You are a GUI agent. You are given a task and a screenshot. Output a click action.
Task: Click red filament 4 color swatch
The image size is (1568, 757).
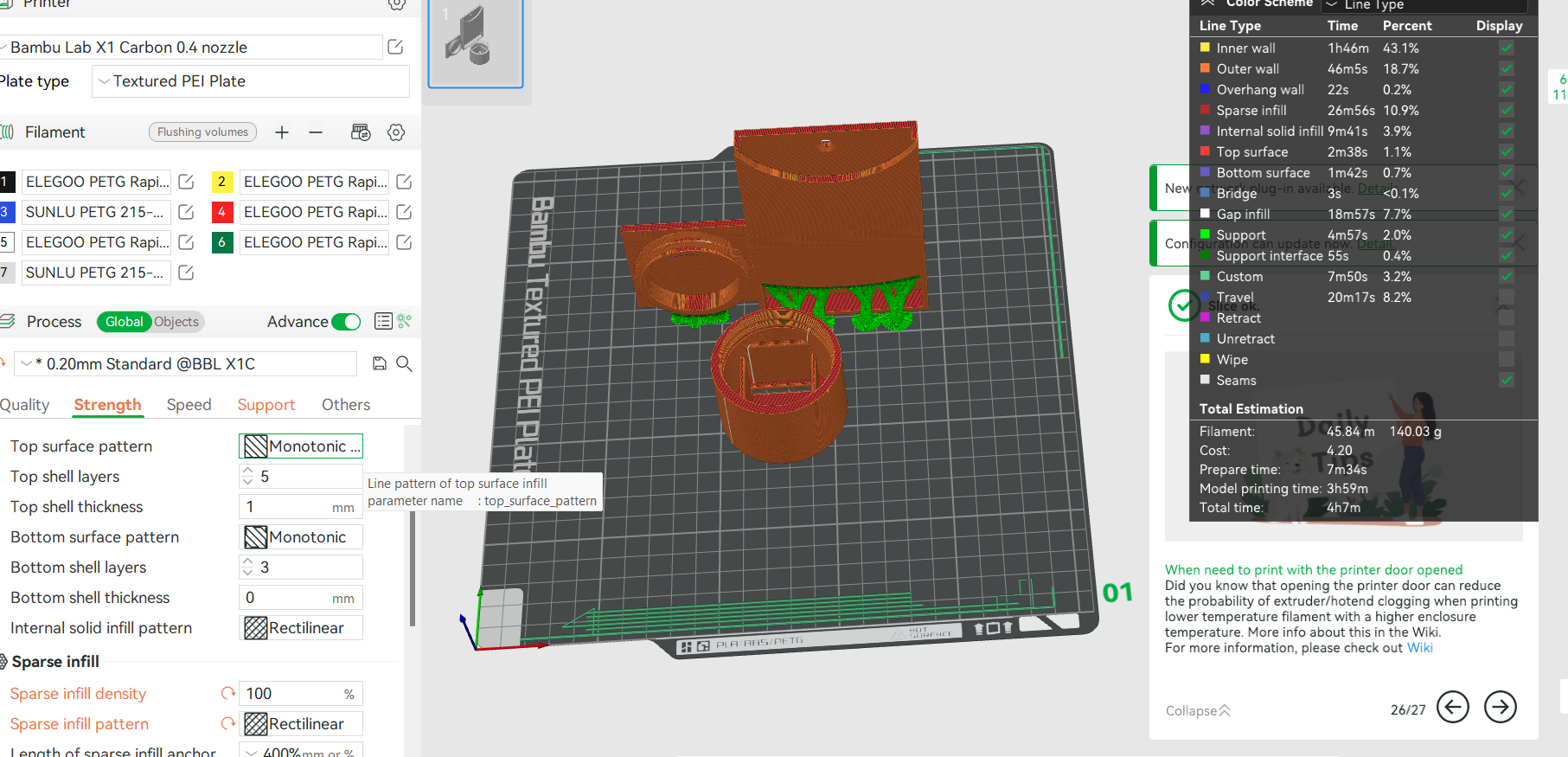222,212
